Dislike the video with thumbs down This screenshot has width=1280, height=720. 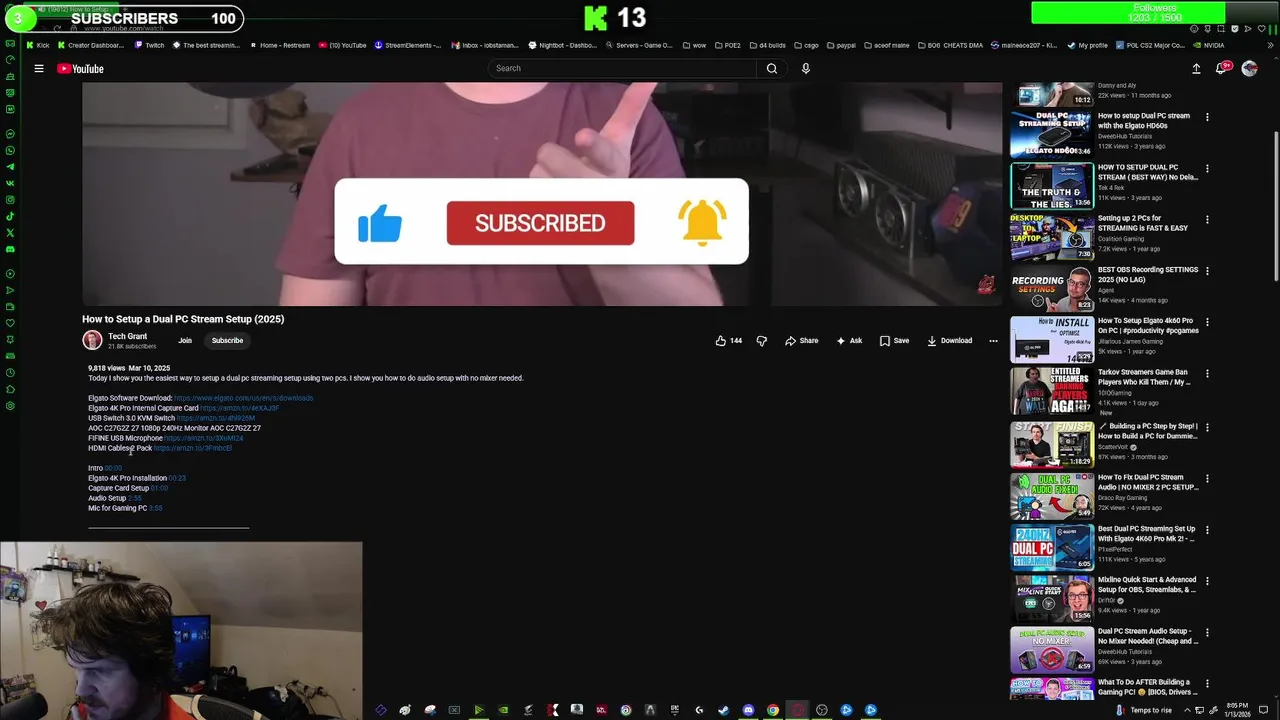[762, 341]
